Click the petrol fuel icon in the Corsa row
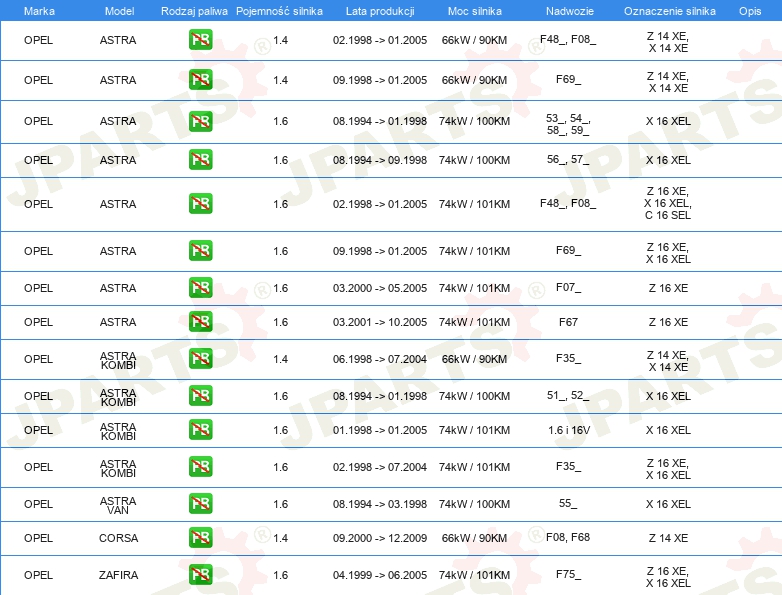Viewport: 782px width, 595px height. [200, 538]
